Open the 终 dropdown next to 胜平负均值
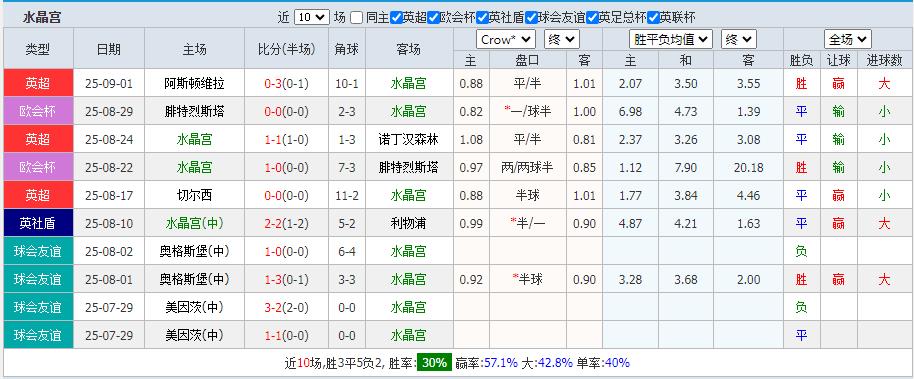Image resolution: width=914 pixels, height=379 pixels. (x=739, y=40)
